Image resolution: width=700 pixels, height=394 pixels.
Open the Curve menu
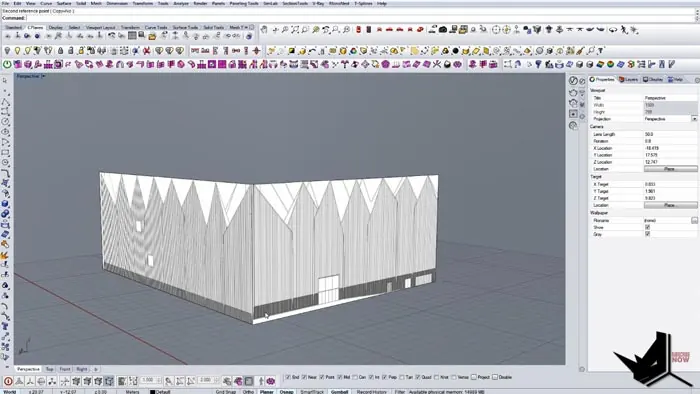[x=46, y=3]
